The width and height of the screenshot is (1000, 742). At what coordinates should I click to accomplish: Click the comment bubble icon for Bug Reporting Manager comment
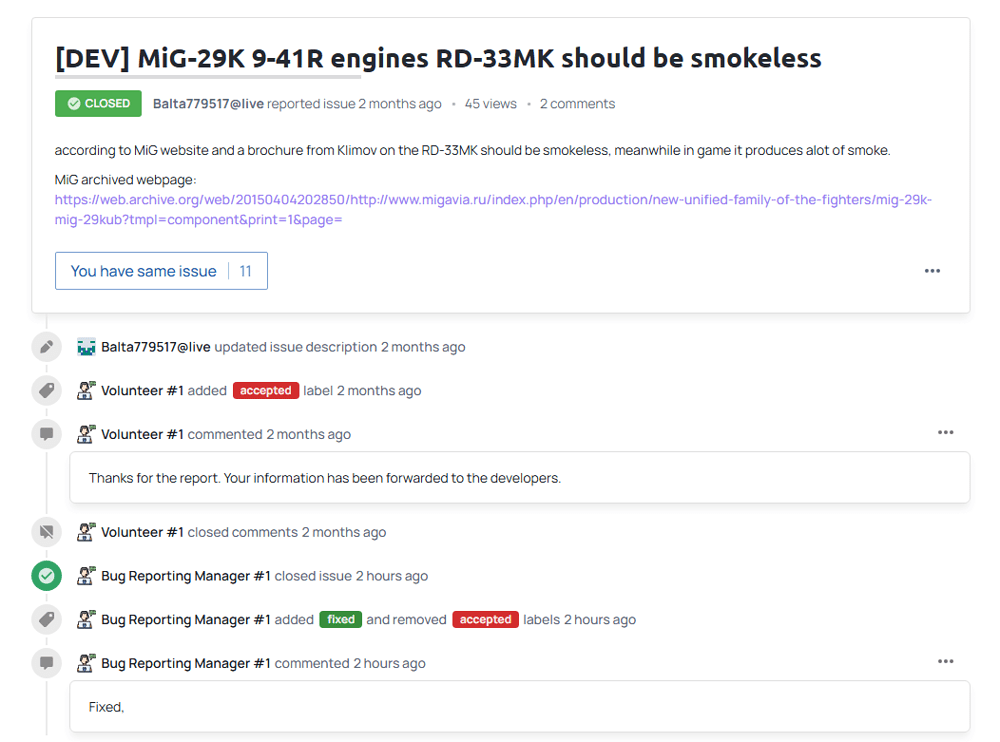coord(47,663)
